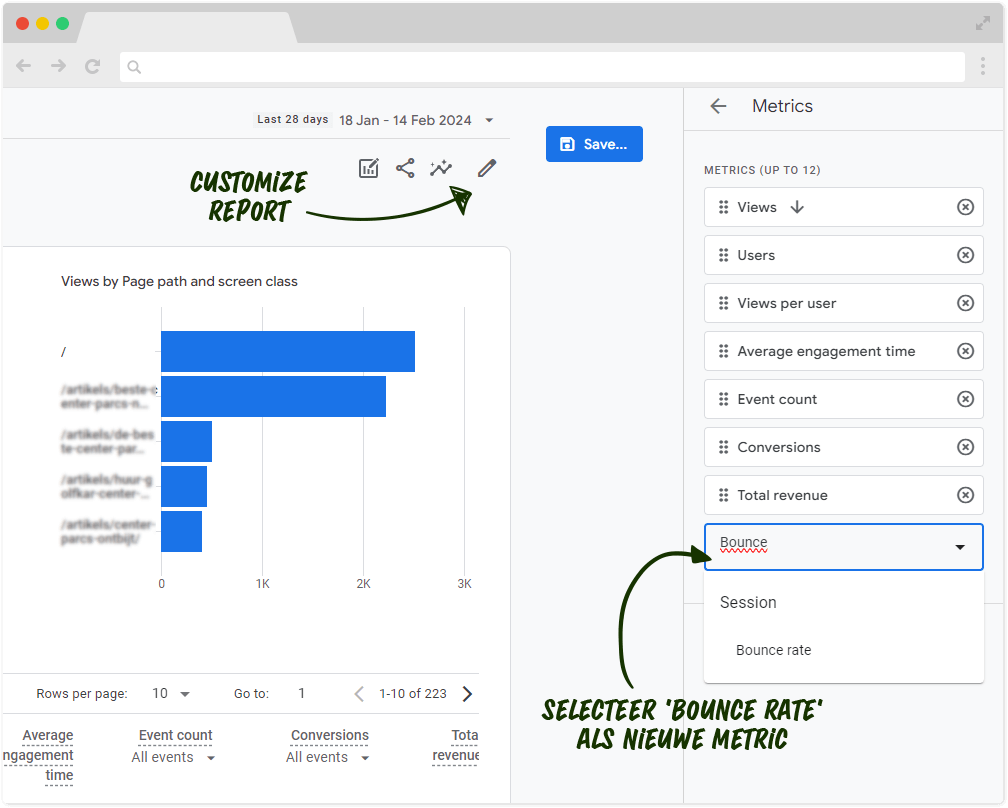The width and height of the screenshot is (1008, 808).
Task: Grab the drag handle of Views metric
Action: tap(723, 207)
